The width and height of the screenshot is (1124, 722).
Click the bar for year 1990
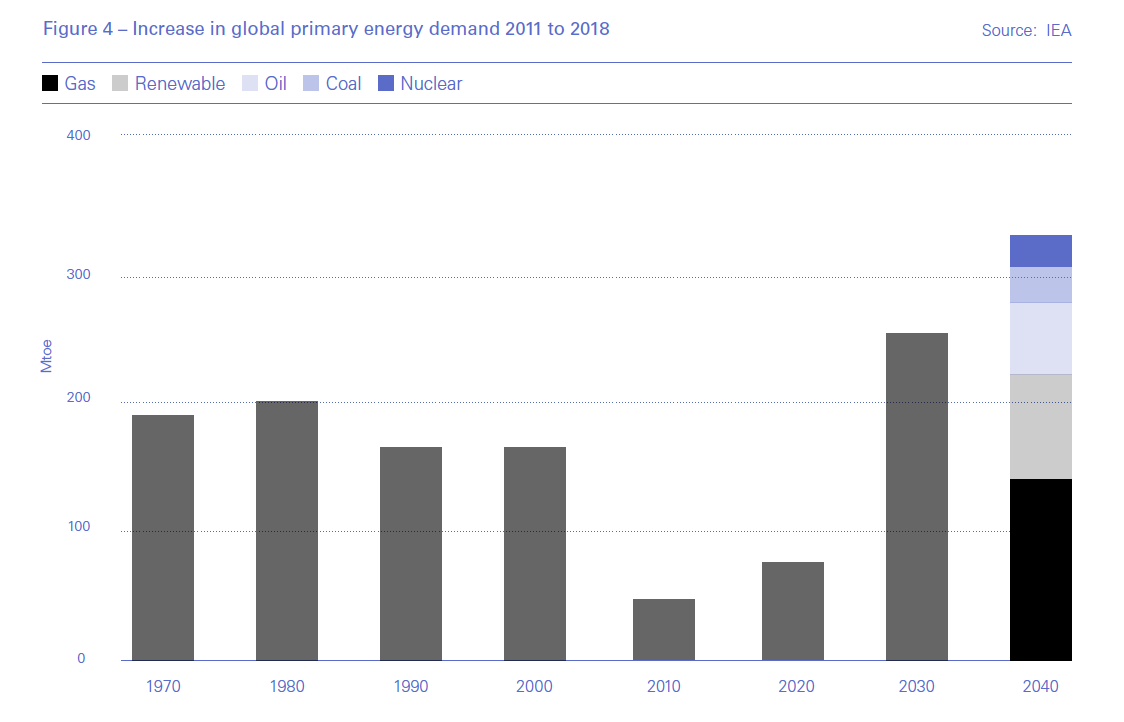pos(411,553)
